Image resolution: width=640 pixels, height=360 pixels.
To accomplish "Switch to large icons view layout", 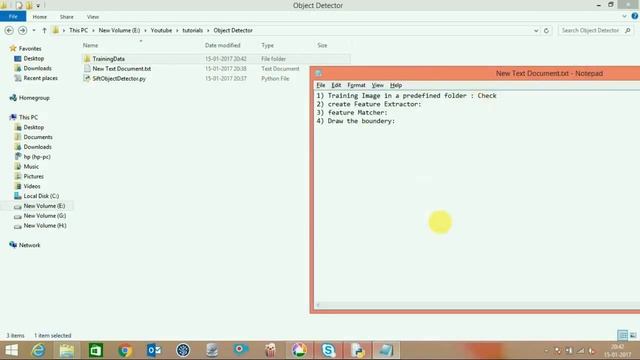I will coord(633,335).
